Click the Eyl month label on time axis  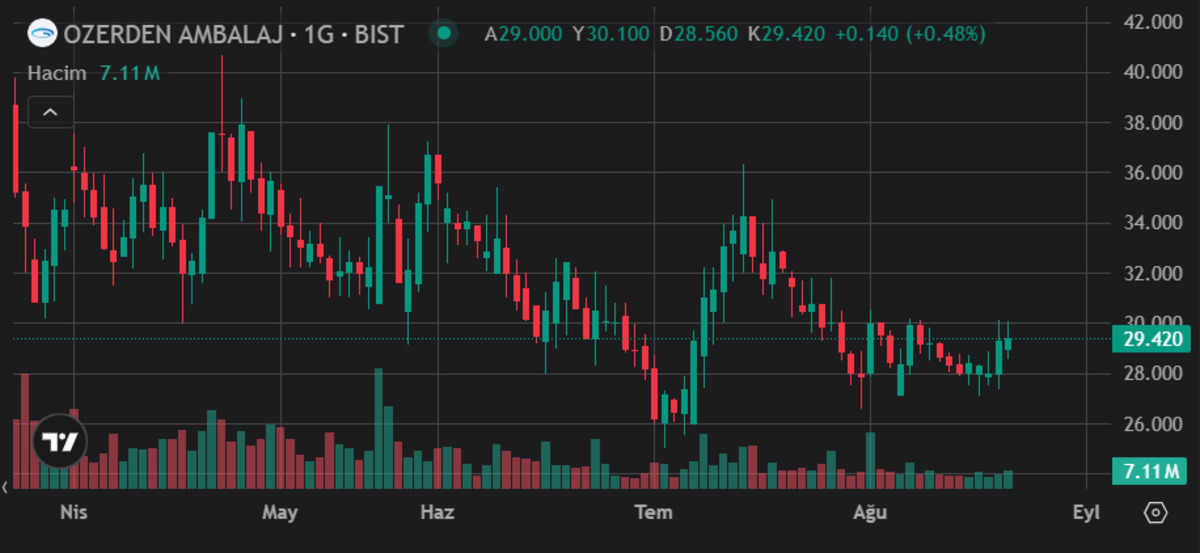coord(1086,512)
